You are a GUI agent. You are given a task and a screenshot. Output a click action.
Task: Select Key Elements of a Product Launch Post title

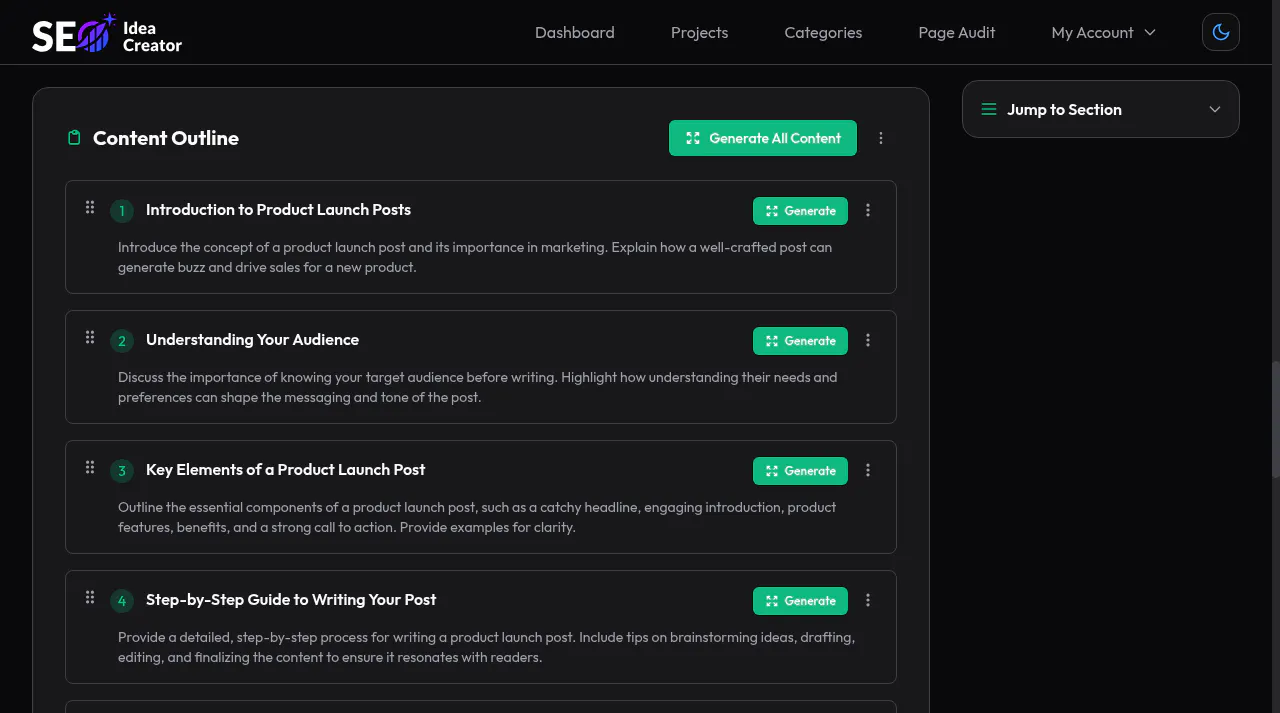[x=285, y=469]
